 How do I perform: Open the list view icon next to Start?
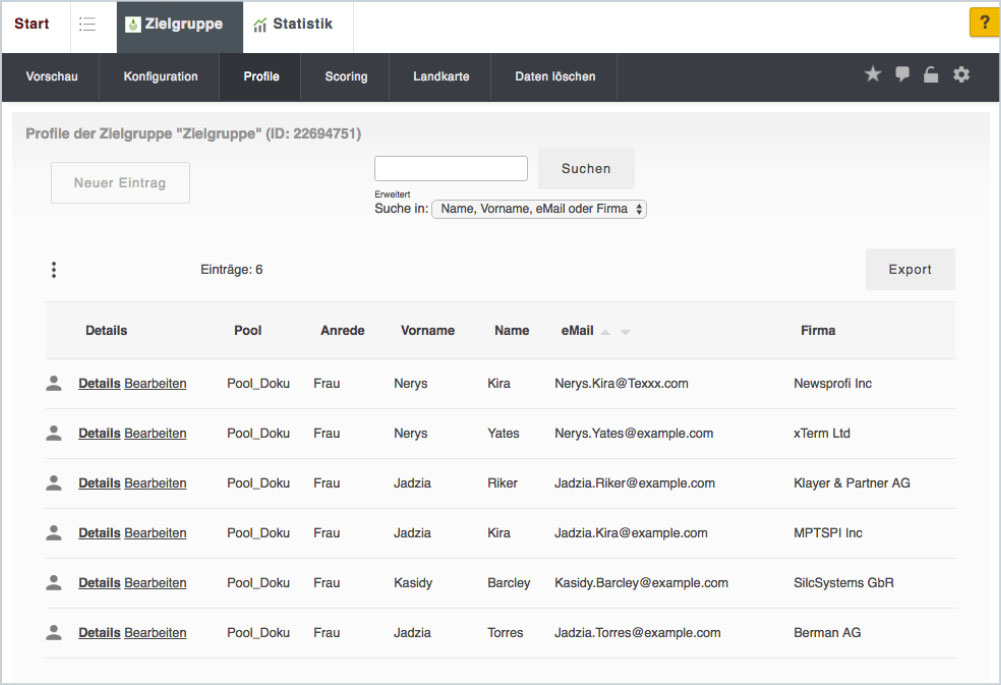click(x=87, y=25)
